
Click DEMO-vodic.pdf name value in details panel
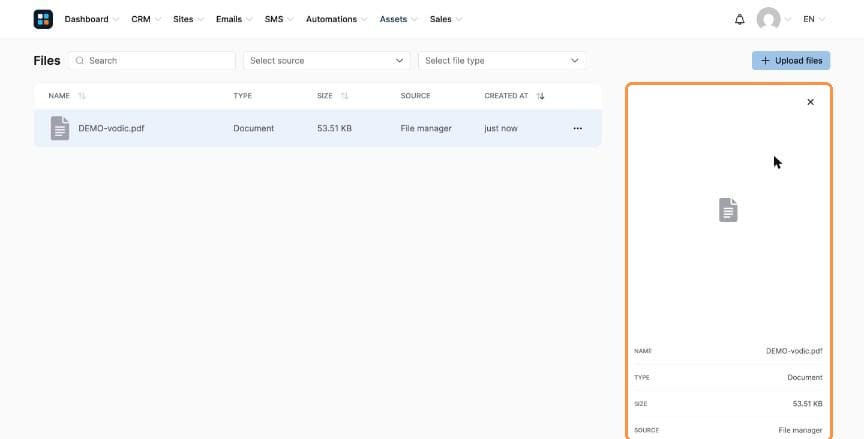click(x=794, y=351)
